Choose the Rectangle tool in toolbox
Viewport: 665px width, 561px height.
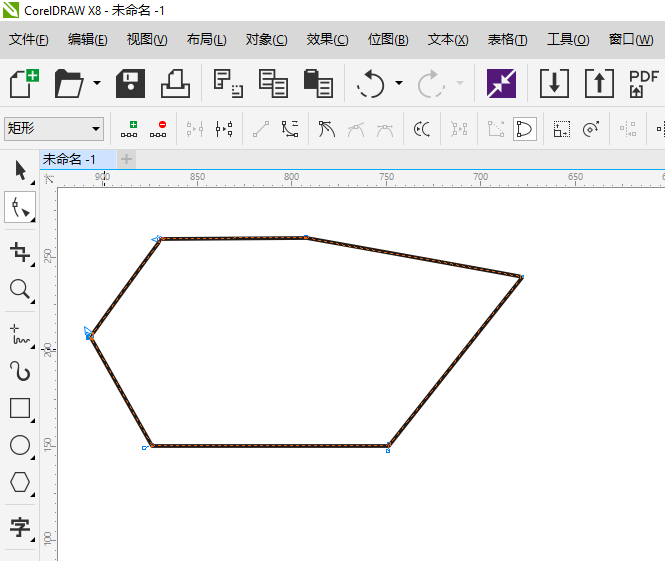coord(20,407)
